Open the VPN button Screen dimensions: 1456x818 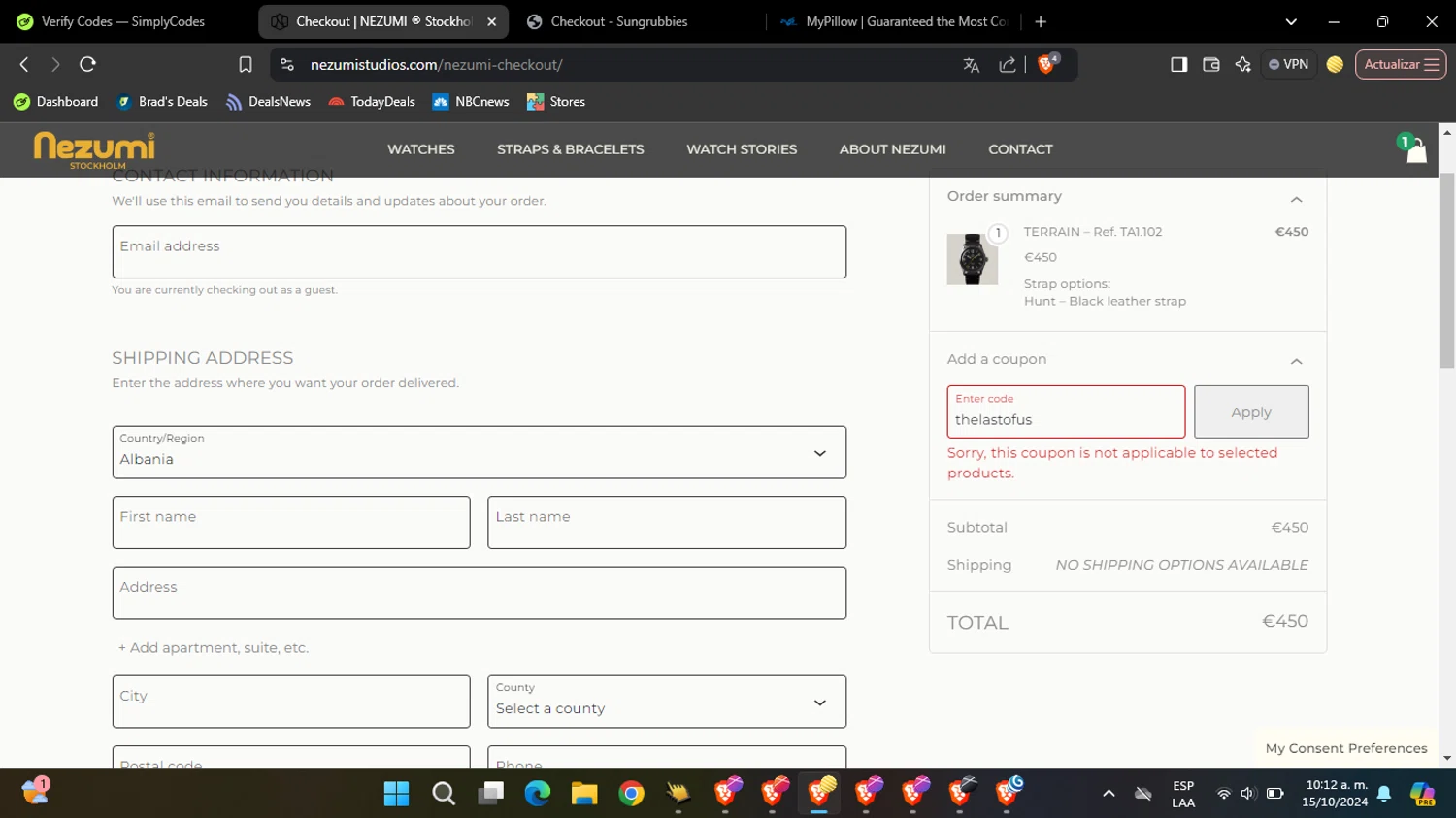1288,64
